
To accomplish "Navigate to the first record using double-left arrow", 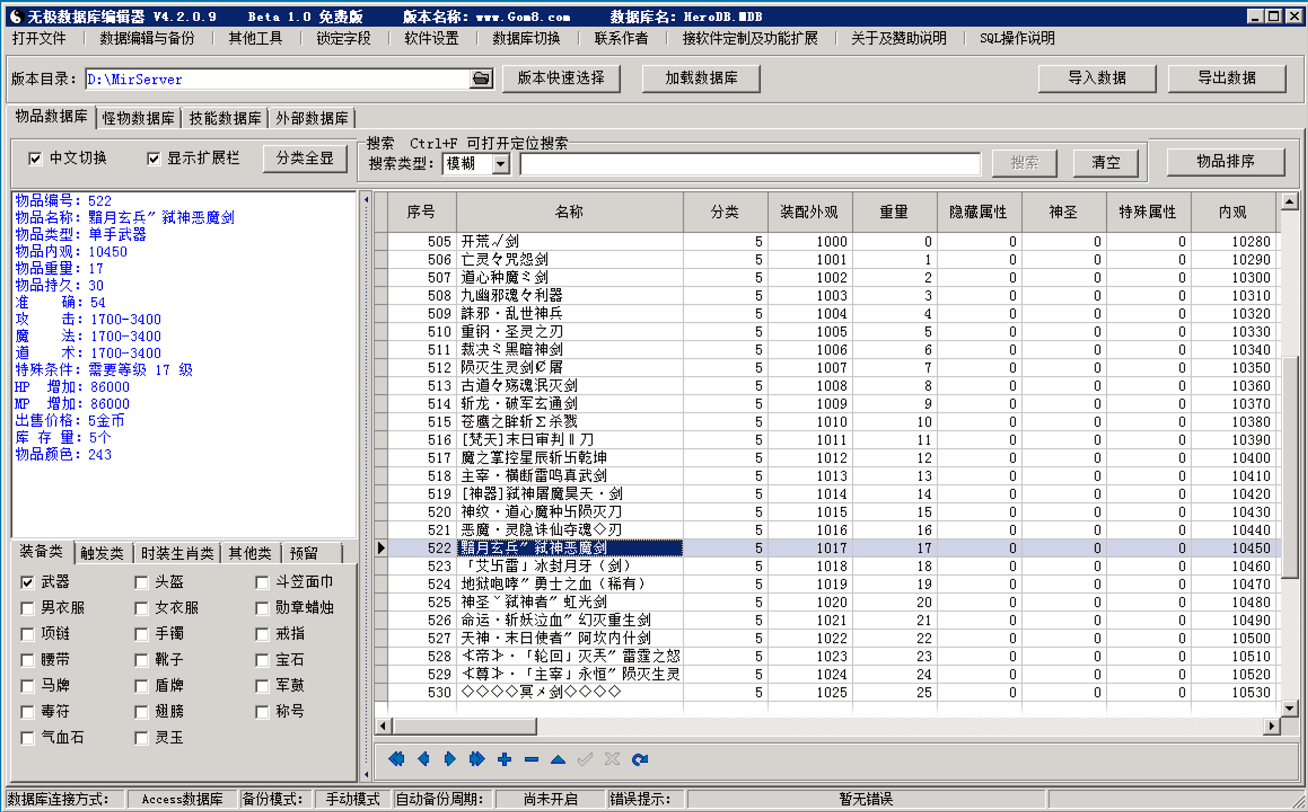I will click(x=397, y=760).
